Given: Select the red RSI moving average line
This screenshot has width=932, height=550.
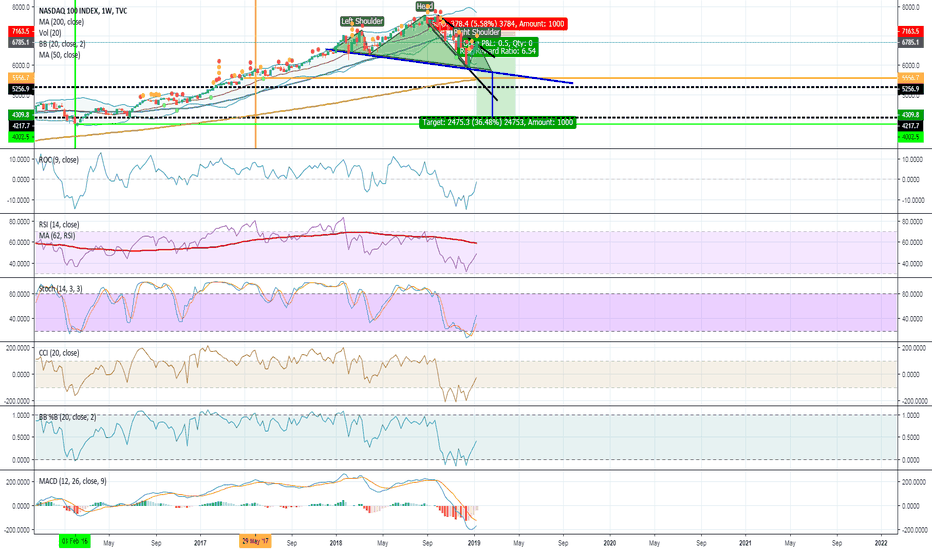Looking at the screenshot, I should coord(256,240).
